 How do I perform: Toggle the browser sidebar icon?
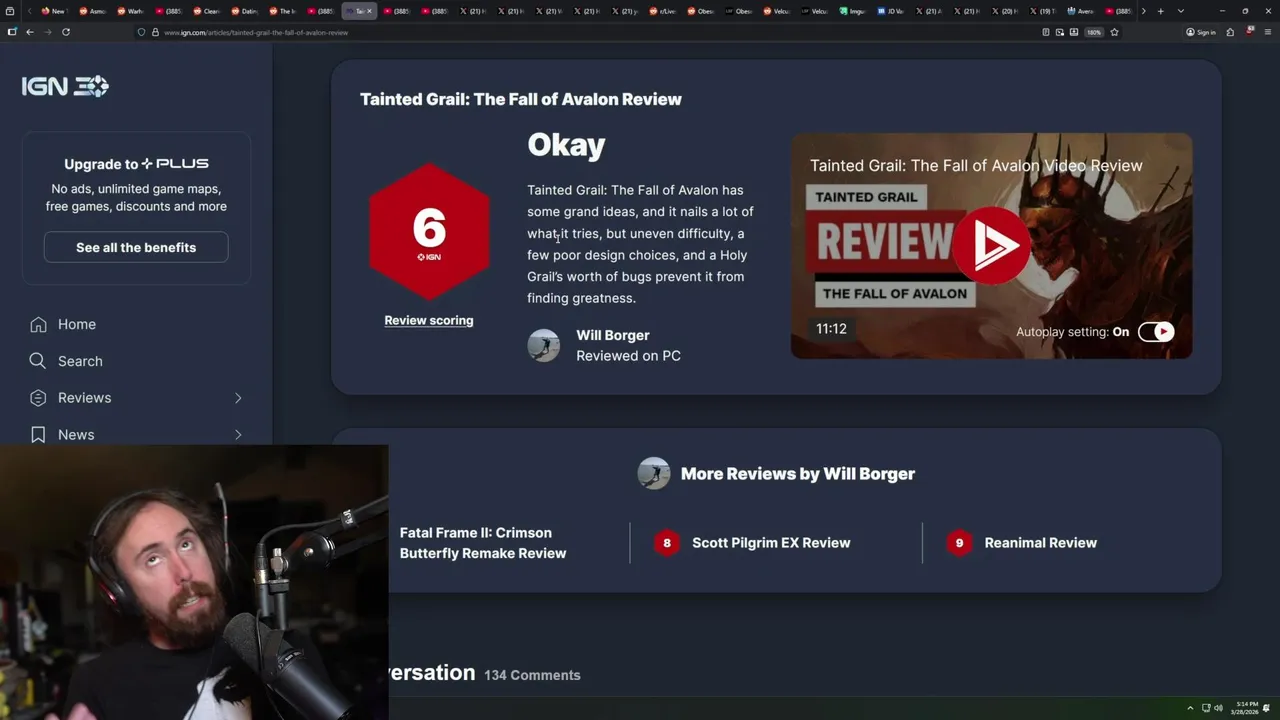coord(12,32)
